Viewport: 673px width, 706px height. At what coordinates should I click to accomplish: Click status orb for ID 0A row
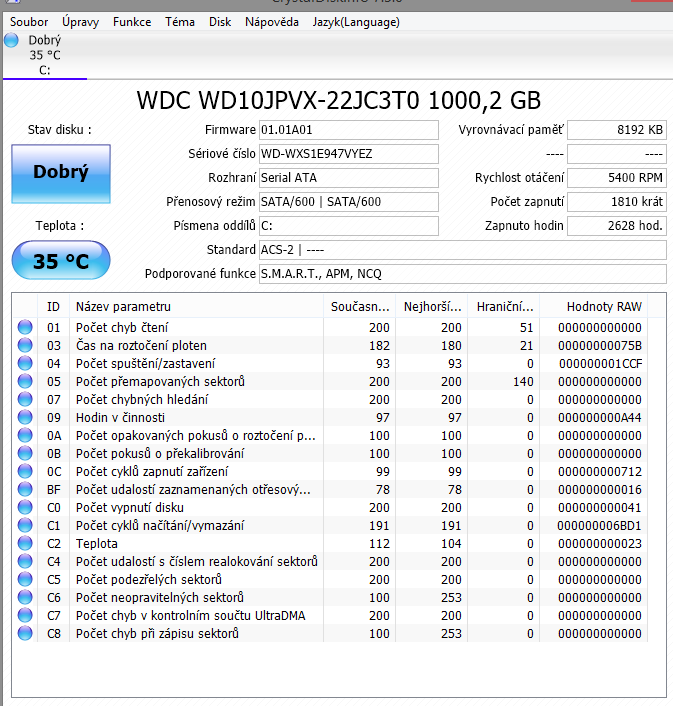pyautogui.click(x=25, y=435)
